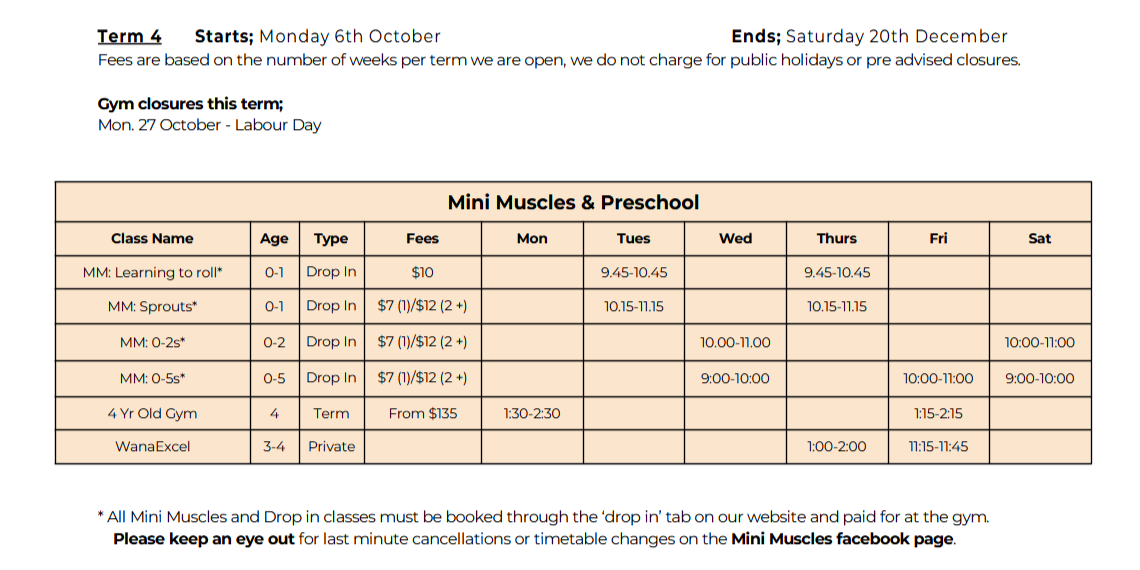
Task: Click the 'MM: 0-2s*' class name cell
Action: pos(152,342)
